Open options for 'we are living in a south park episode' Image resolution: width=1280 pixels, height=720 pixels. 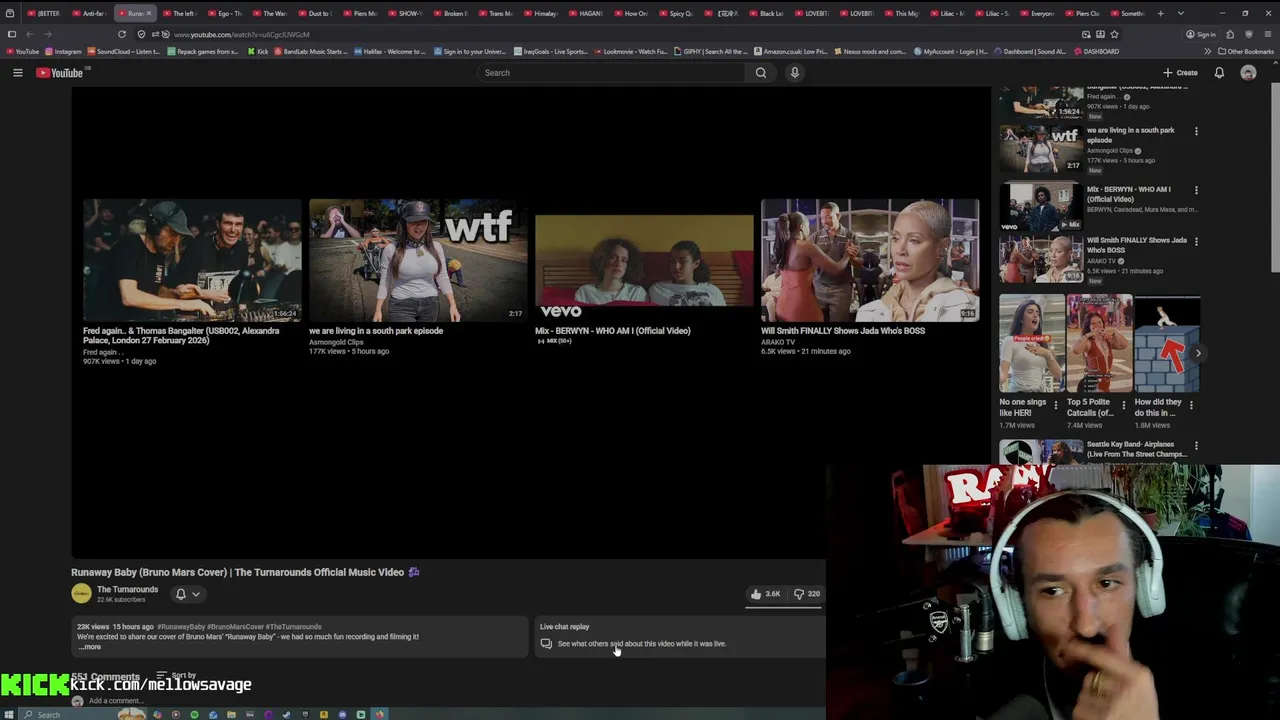coord(1196,131)
